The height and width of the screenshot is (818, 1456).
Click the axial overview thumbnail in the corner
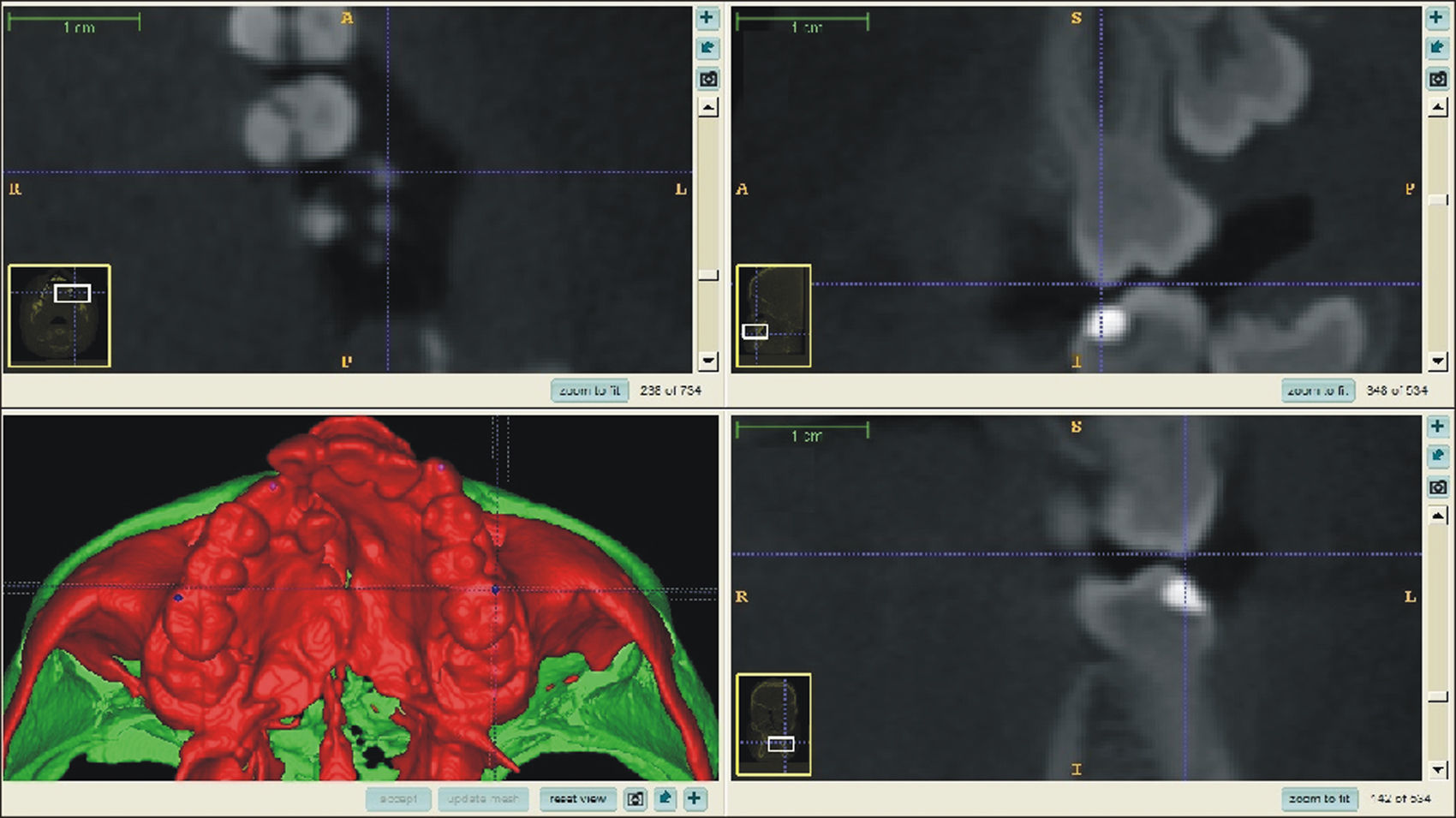coord(59,316)
